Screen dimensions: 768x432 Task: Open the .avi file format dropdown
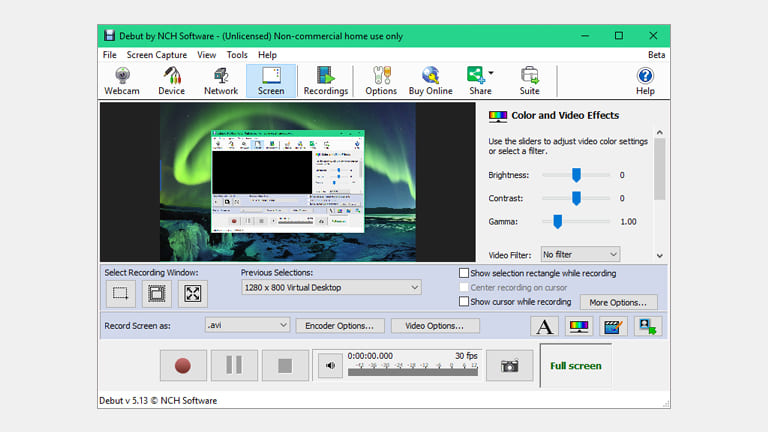coord(247,325)
